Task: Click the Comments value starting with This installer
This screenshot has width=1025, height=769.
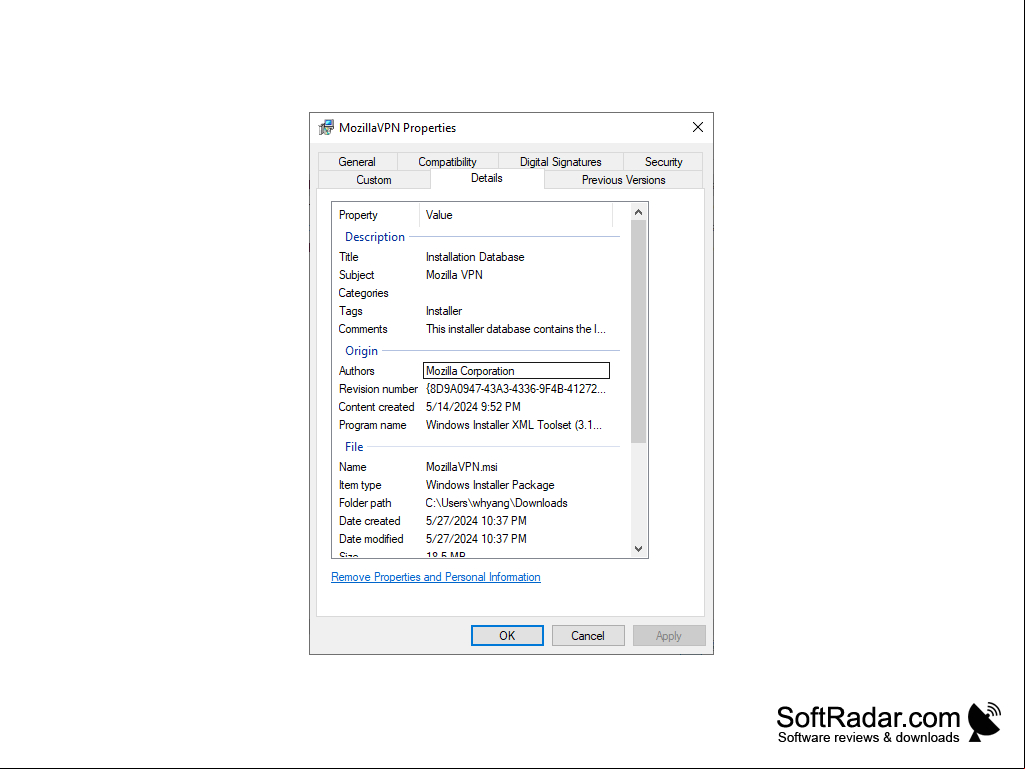Action: (516, 329)
